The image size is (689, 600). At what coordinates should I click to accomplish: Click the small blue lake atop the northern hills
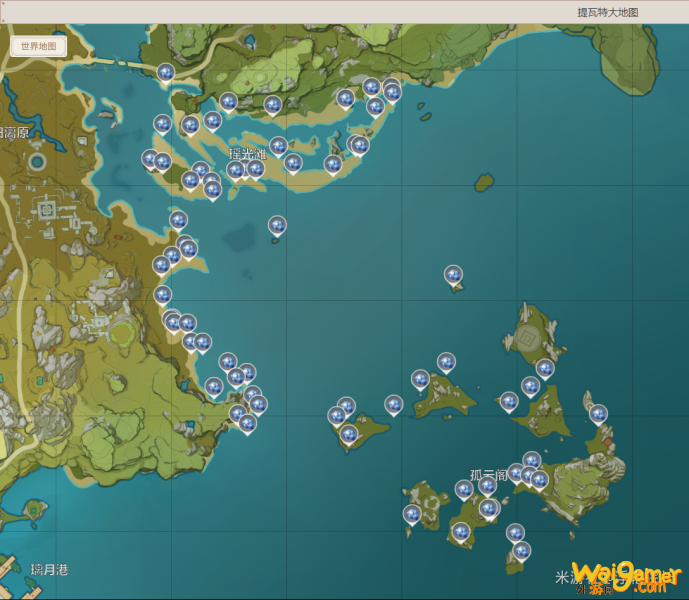(x=250, y=42)
